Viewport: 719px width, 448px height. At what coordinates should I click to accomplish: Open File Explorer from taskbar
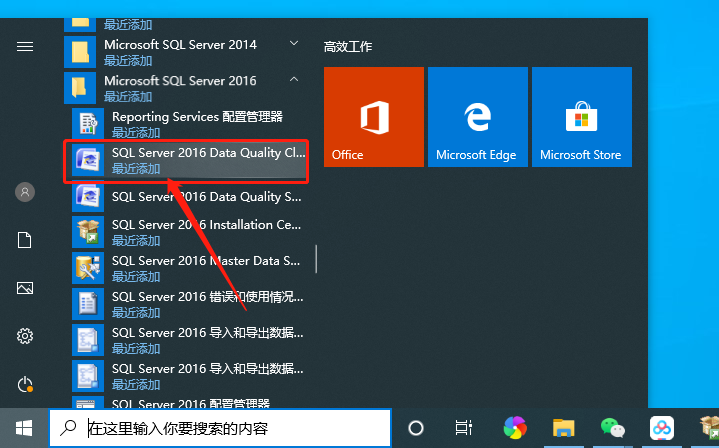click(564, 428)
